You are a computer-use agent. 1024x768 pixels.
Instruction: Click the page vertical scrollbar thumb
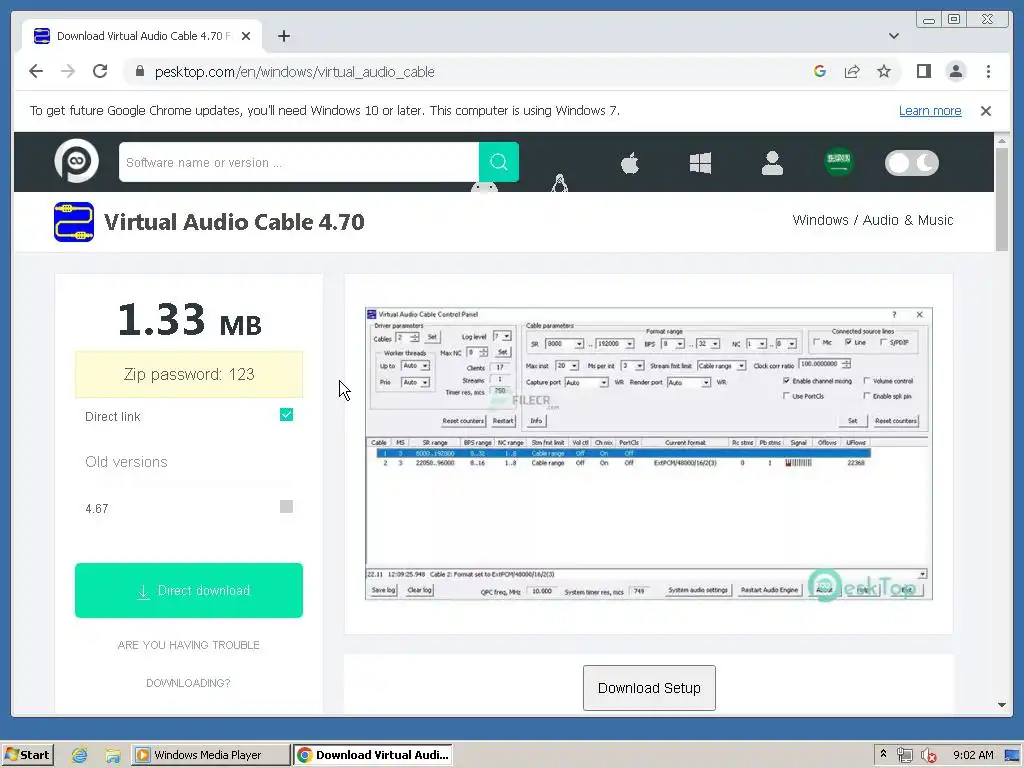(x=1002, y=199)
